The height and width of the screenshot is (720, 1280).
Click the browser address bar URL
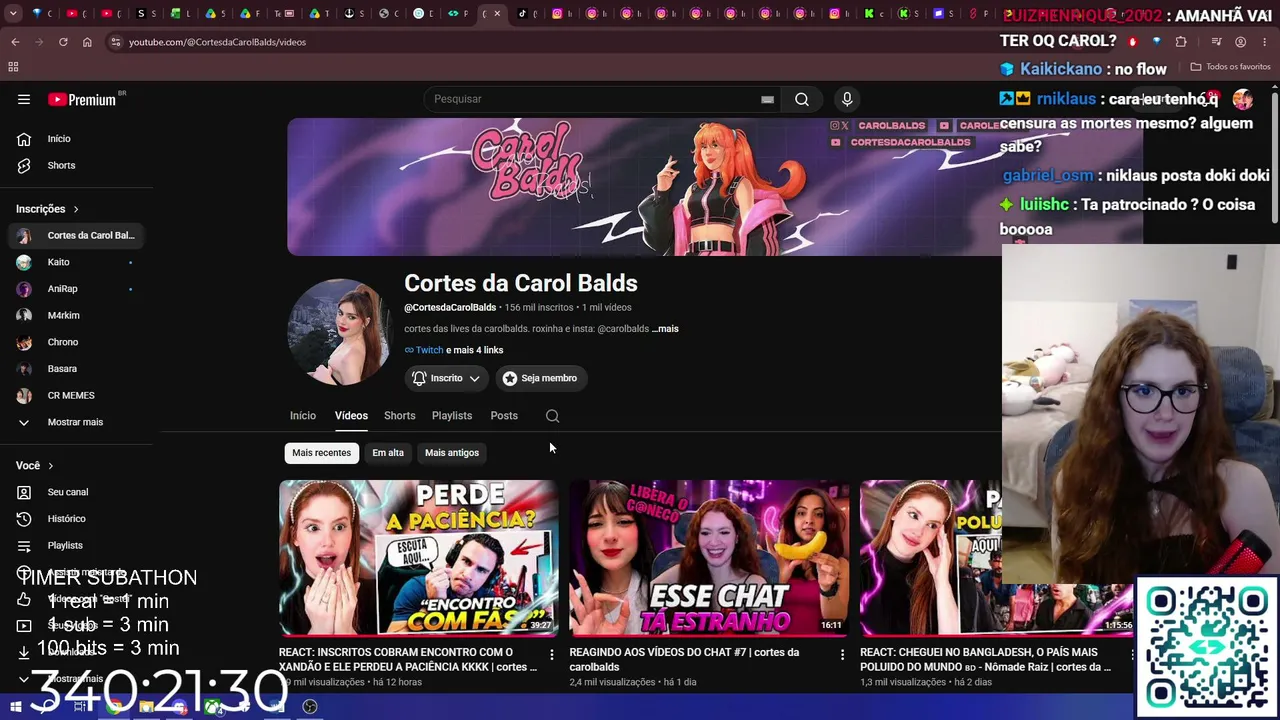coord(218,42)
